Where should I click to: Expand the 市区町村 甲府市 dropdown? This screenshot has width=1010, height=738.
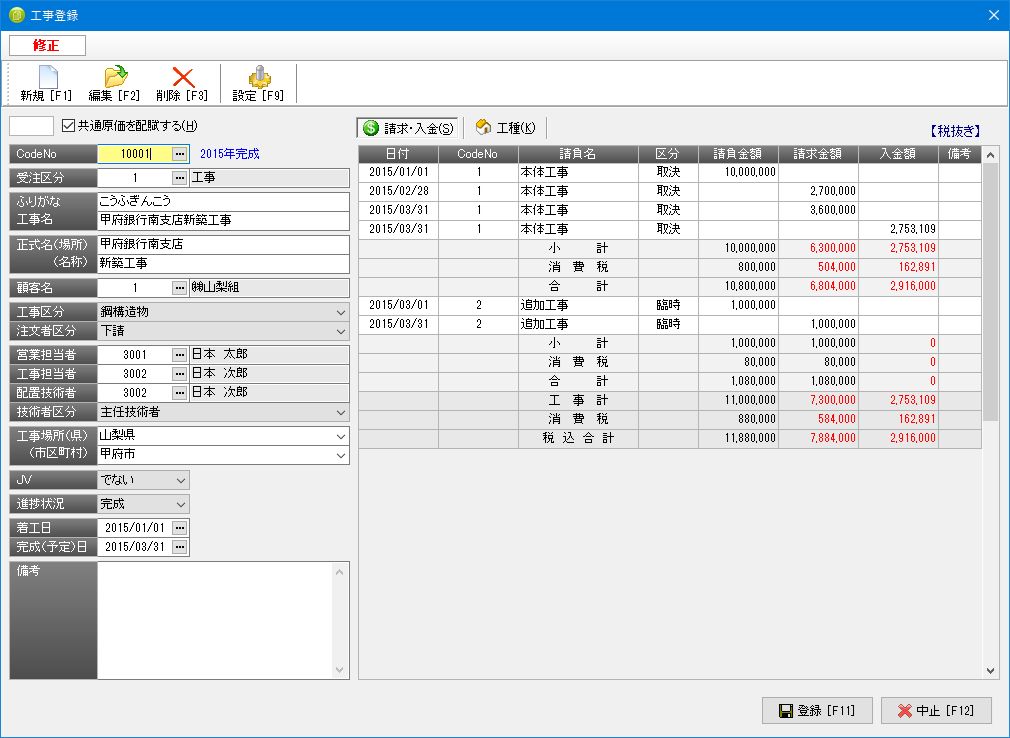click(341, 455)
